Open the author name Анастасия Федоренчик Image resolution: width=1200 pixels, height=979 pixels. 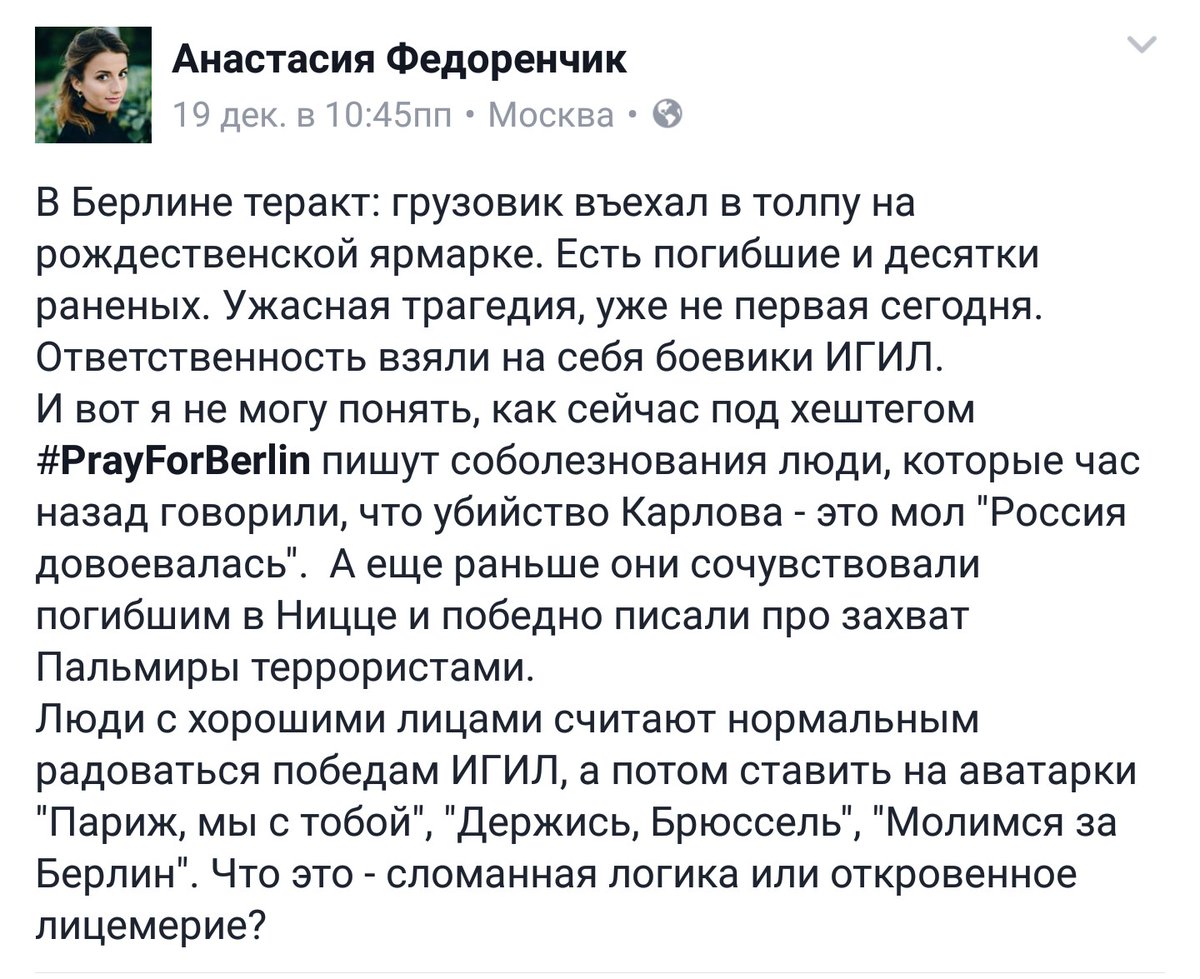(x=400, y=60)
